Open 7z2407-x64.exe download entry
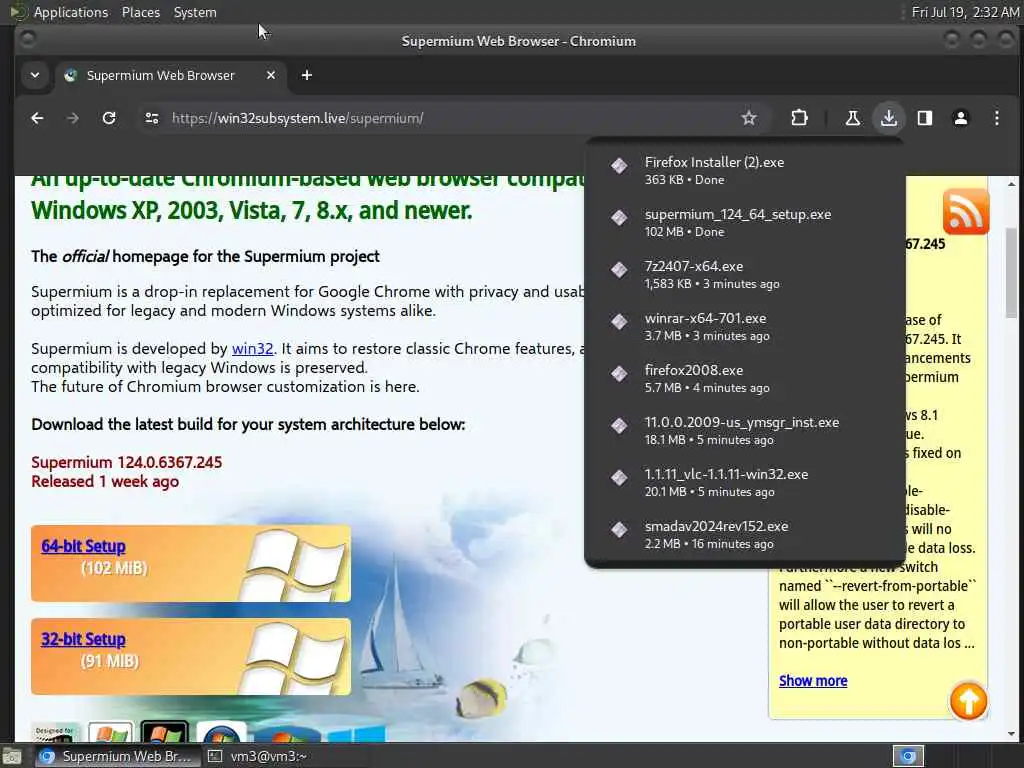This screenshot has height=768, width=1024. 744,274
